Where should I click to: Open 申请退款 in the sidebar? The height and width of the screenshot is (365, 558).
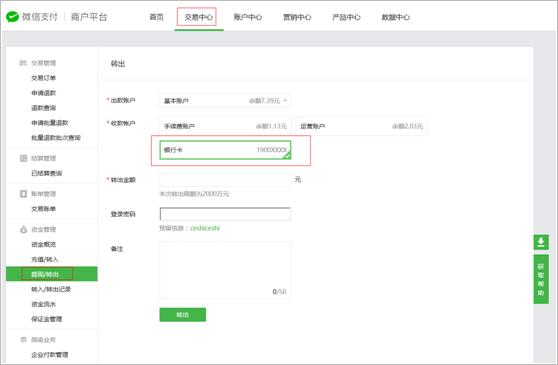click(43, 93)
